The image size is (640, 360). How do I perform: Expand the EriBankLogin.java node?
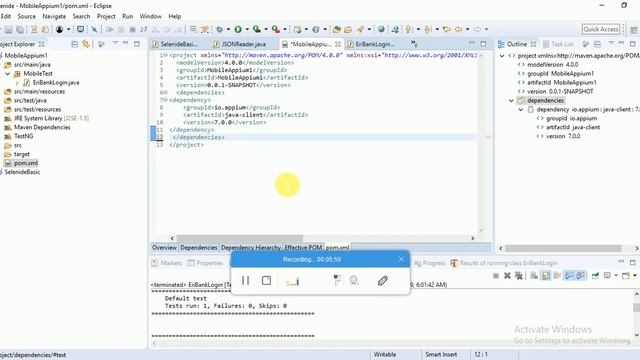(17, 83)
